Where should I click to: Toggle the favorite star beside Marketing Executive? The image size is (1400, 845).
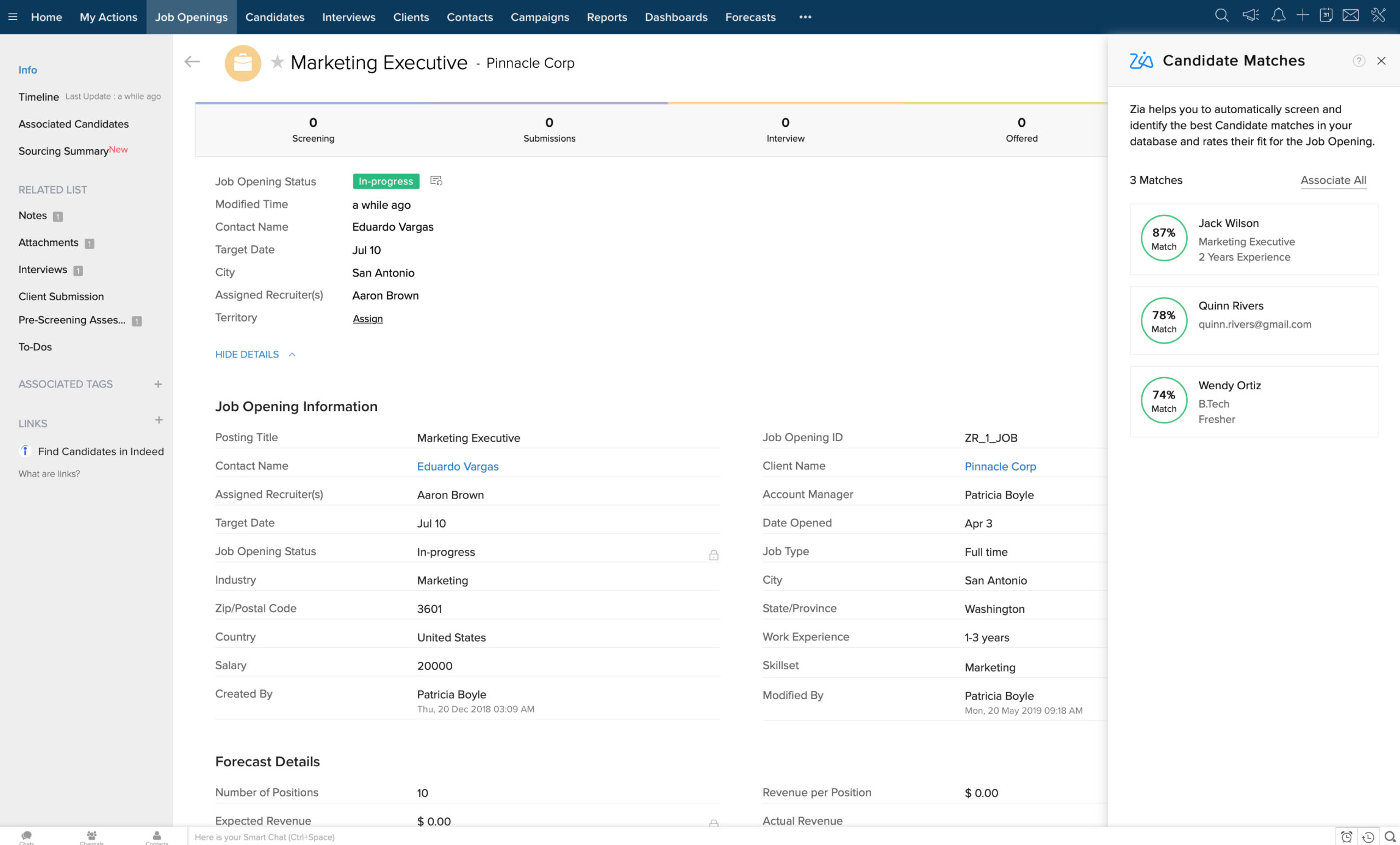coord(277,61)
